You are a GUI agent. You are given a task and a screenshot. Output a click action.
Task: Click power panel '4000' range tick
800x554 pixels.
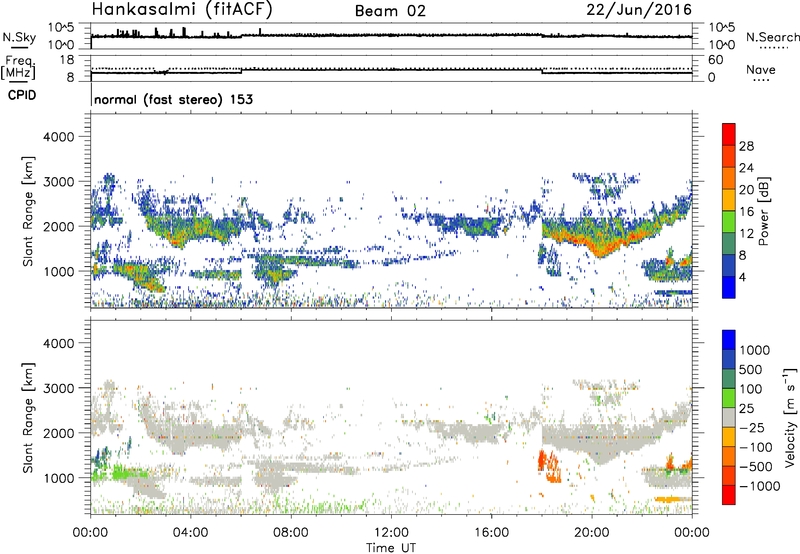59,137
